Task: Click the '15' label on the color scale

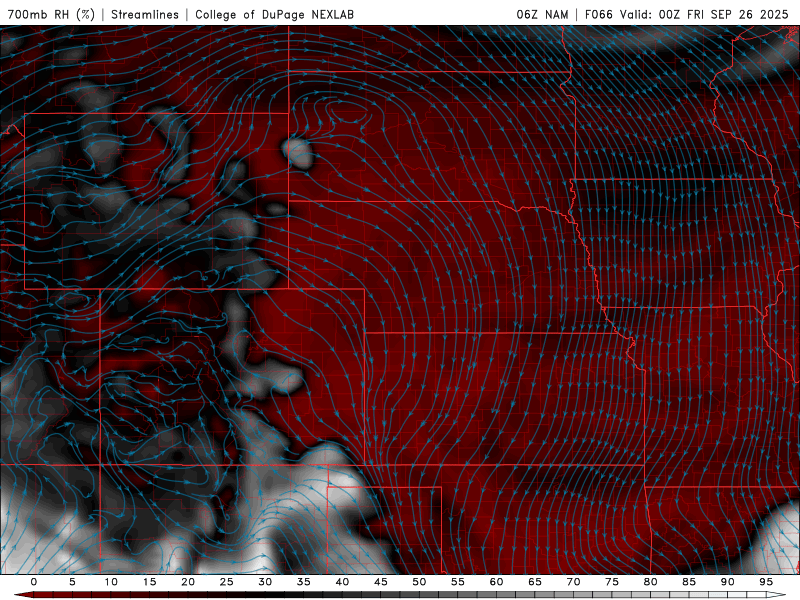Action: [149, 582]
